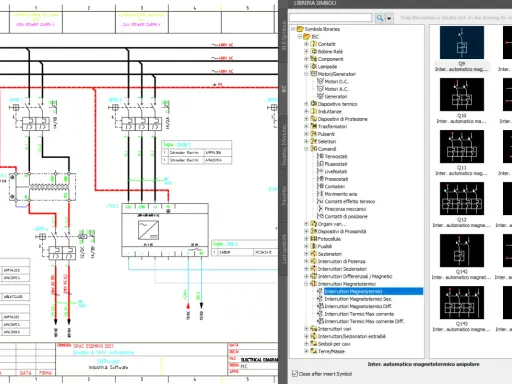Collapse the Interruttori Magnetotermici group node

(306, 284)
